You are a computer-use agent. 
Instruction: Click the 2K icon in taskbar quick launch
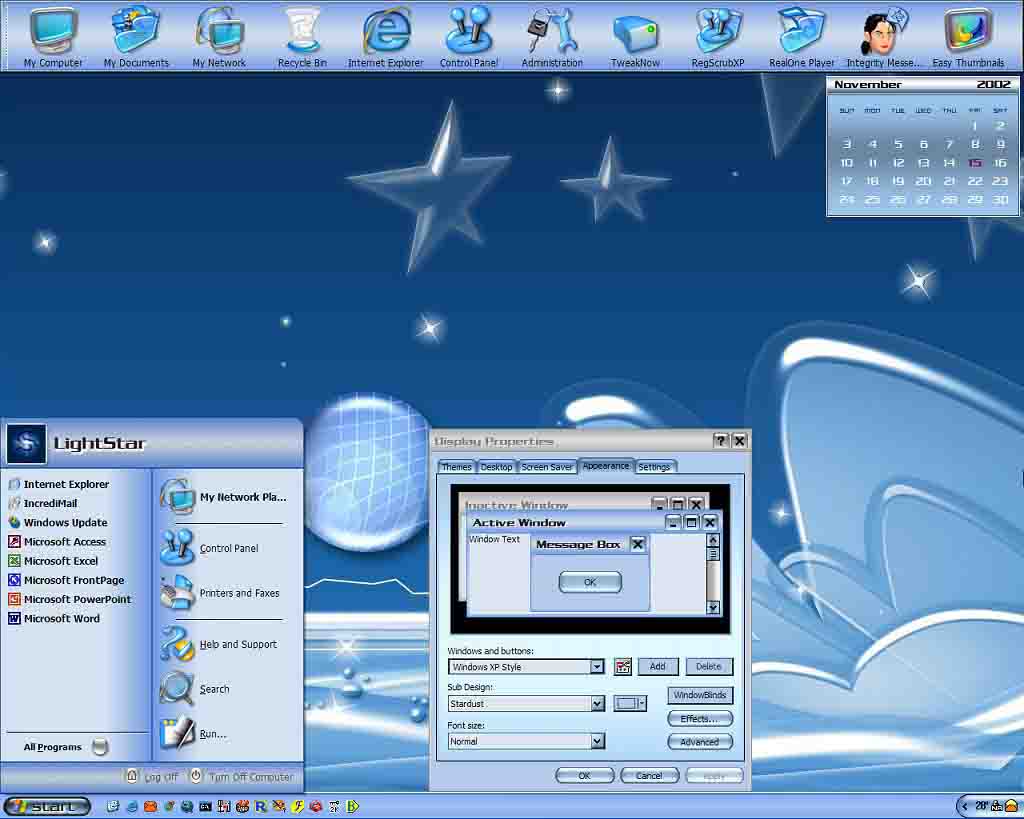(334, 807)
